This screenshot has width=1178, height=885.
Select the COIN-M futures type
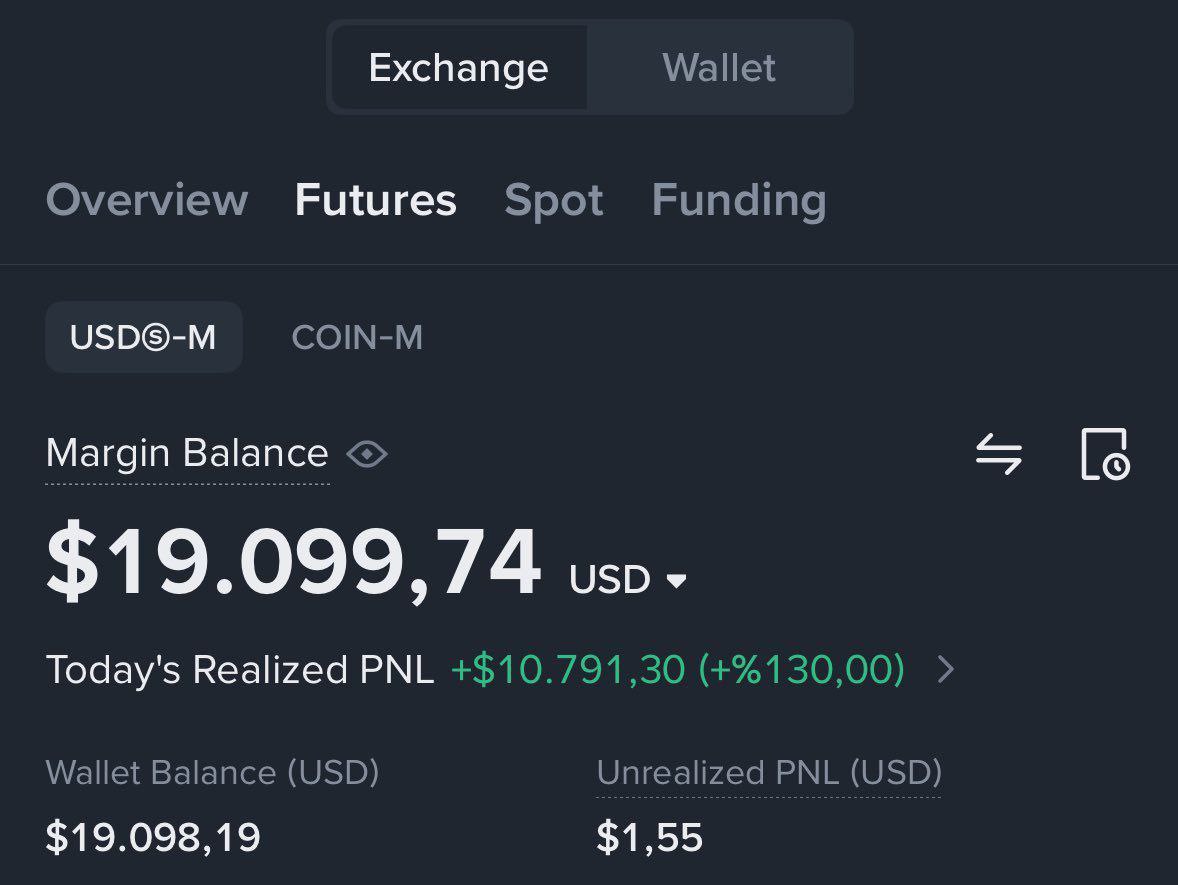point(357,337)
